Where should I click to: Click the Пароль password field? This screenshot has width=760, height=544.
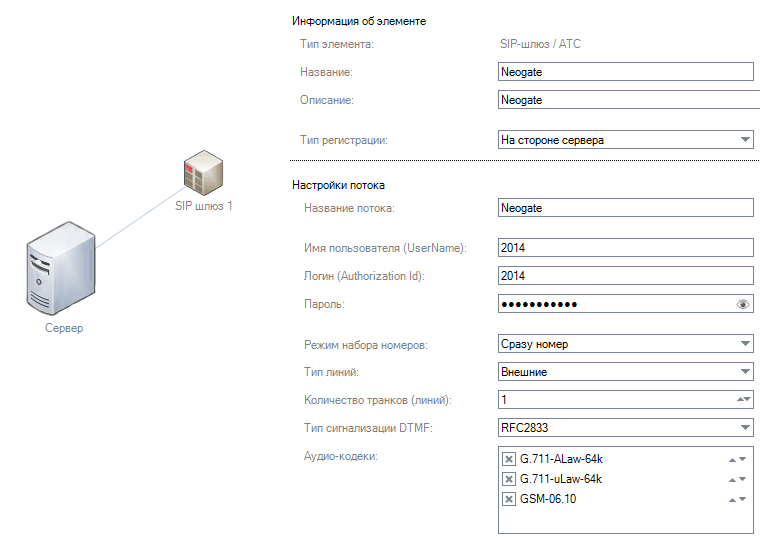click(626, 304)
